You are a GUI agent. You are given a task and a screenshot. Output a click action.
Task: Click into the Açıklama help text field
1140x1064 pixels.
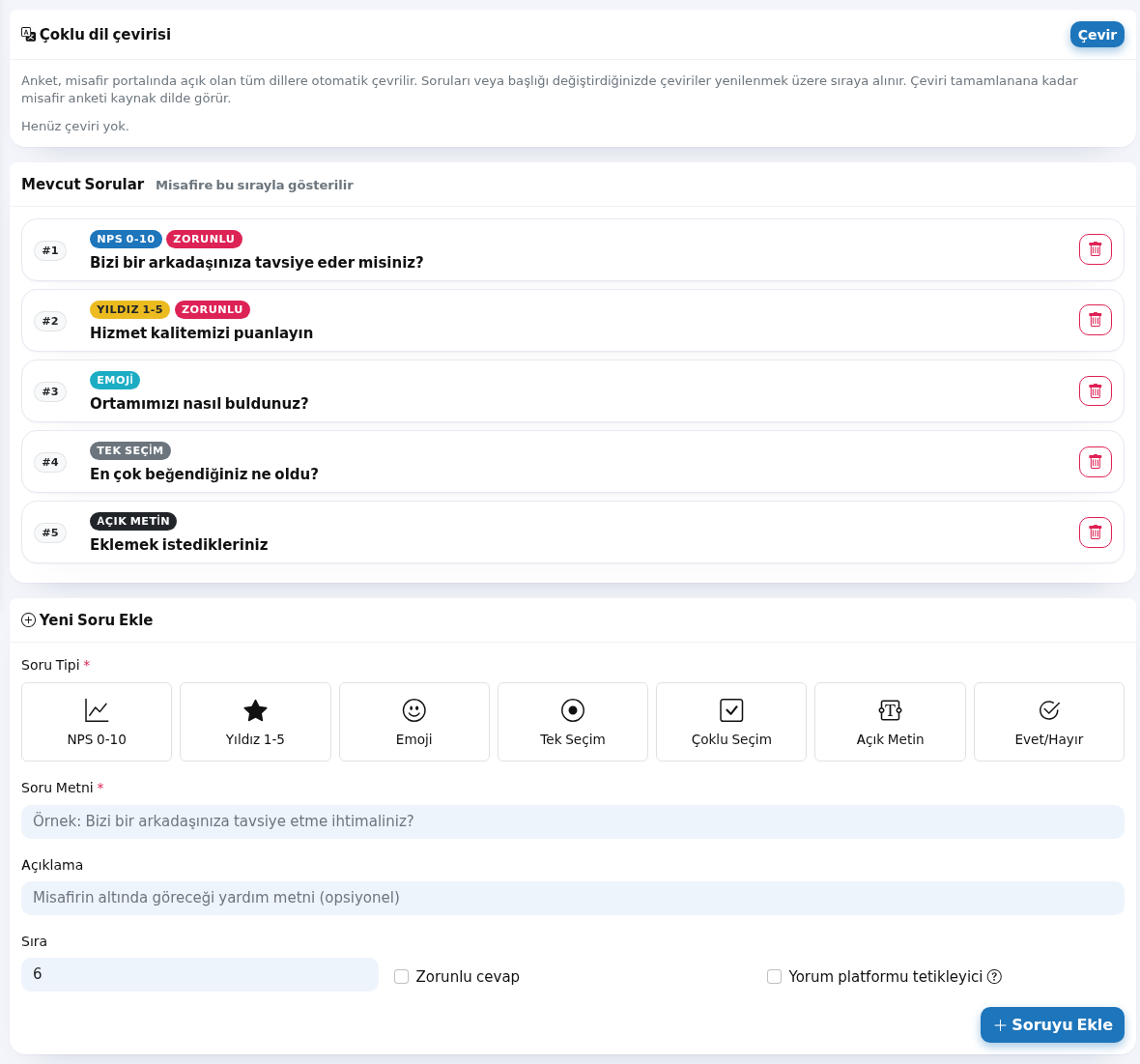pos(573,898)
